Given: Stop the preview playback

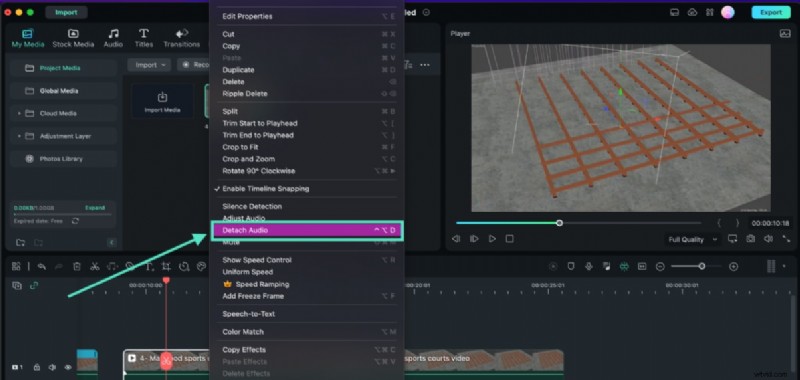Looking at the screenshot, I should [509, 239].
